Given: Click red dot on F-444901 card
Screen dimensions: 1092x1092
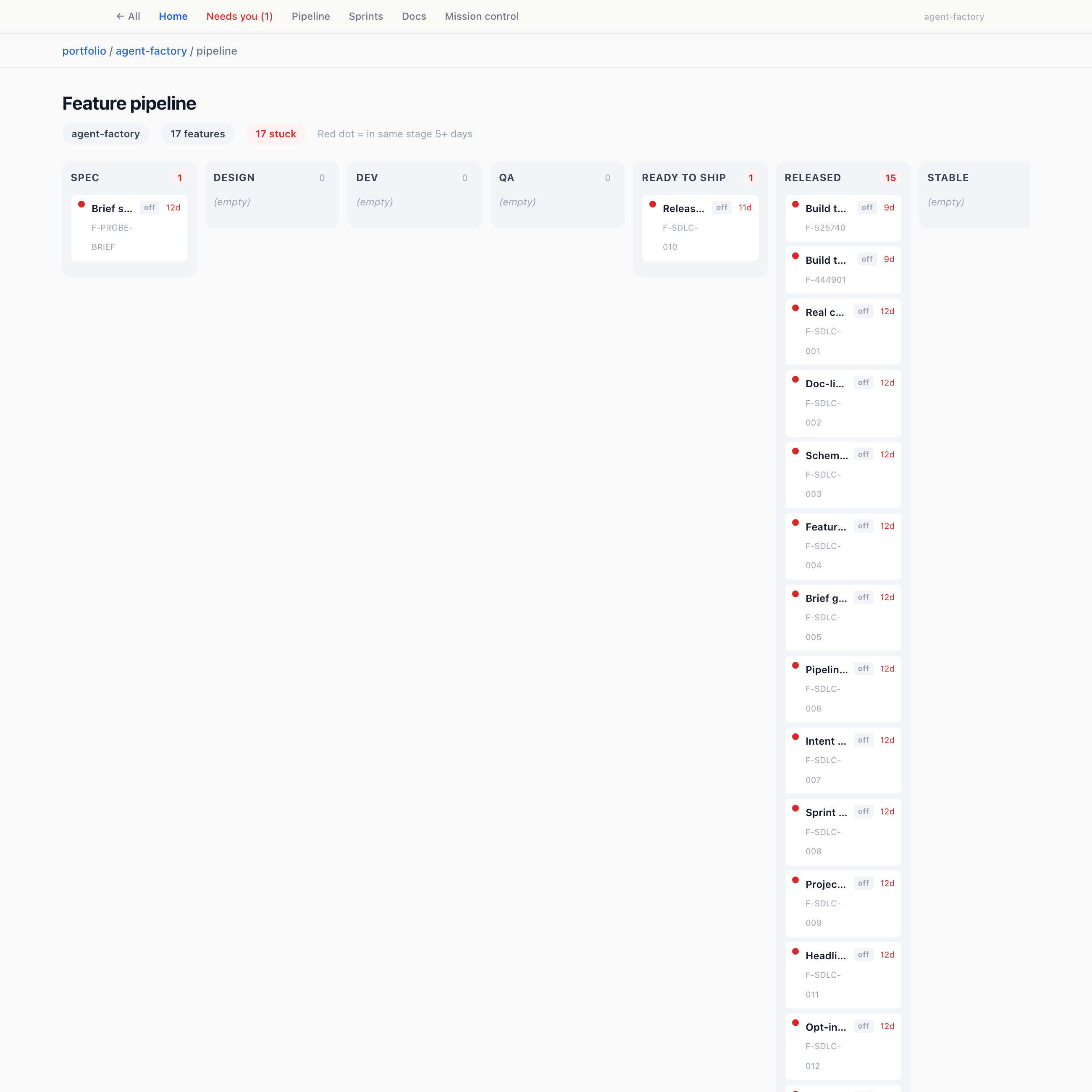Looking at the screenshot, I should [795, 256].
